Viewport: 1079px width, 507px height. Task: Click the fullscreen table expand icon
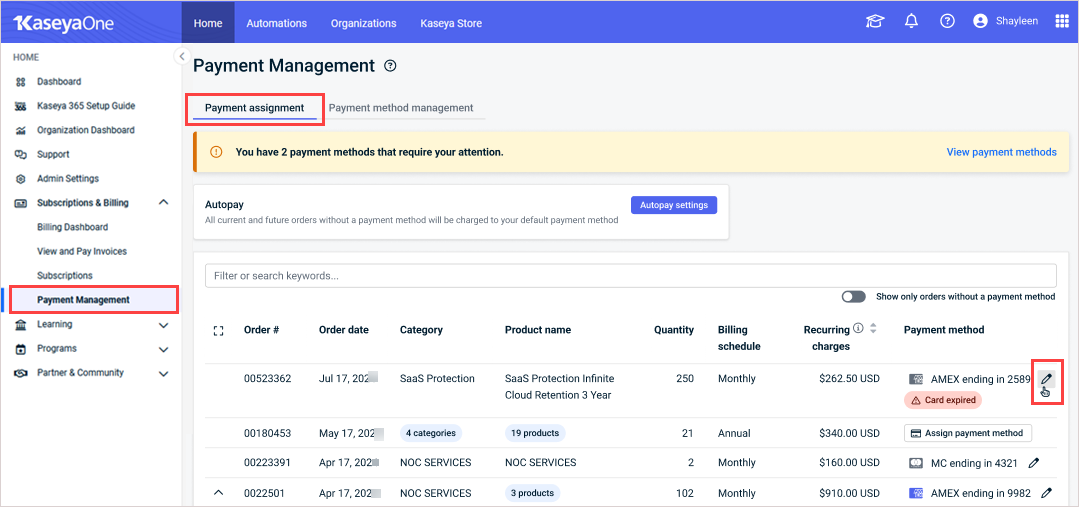(219, 331)
